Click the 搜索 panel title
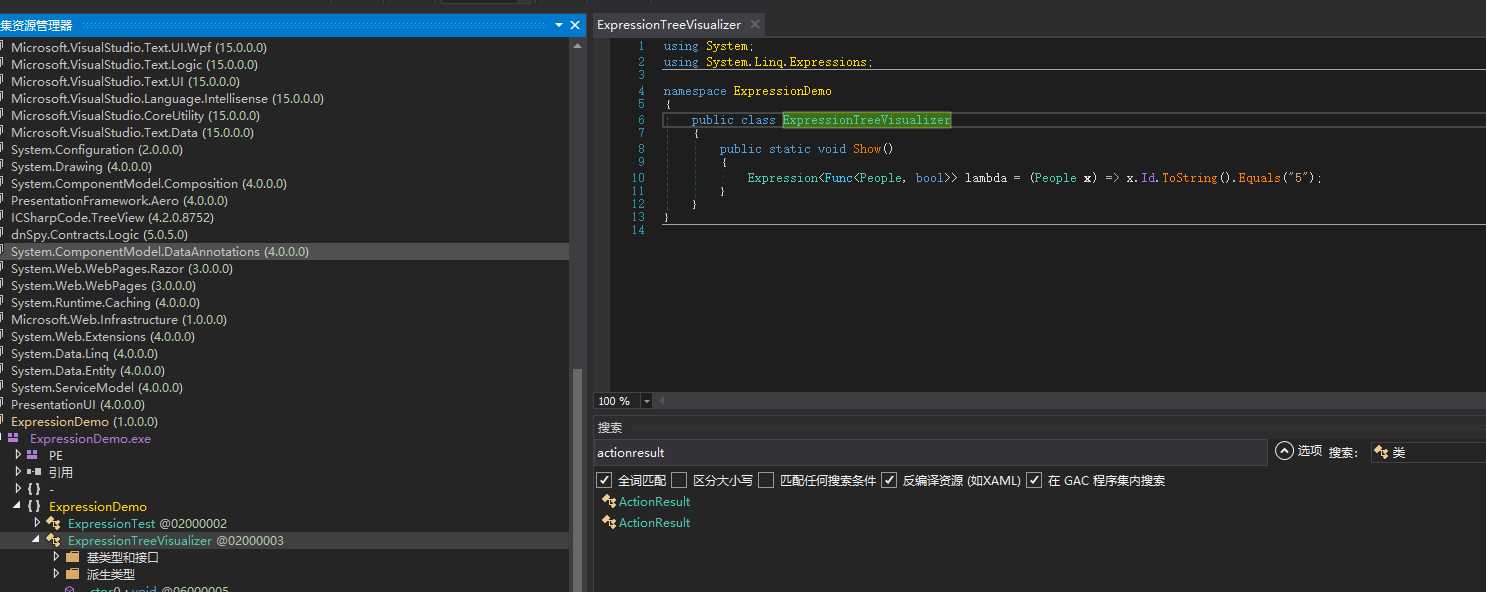Viewport: 1486px width, 592px height. [610, 427]
